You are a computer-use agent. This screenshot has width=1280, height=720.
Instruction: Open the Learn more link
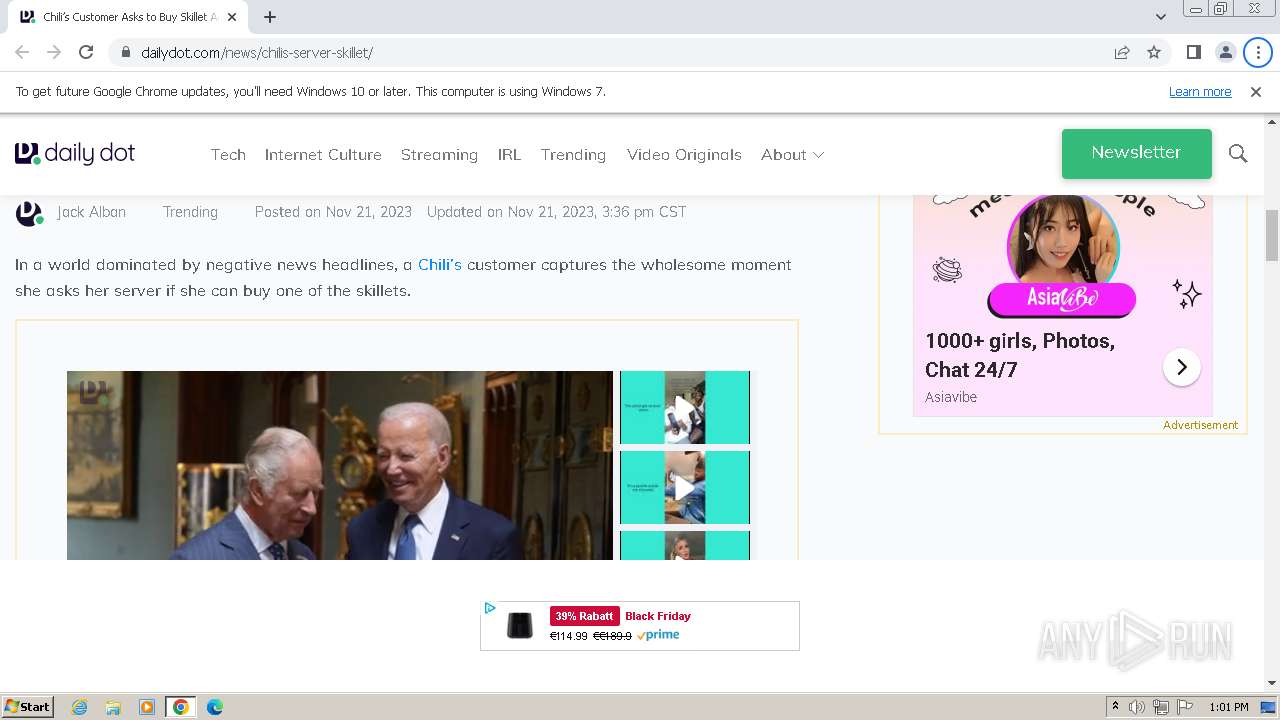1200,91
